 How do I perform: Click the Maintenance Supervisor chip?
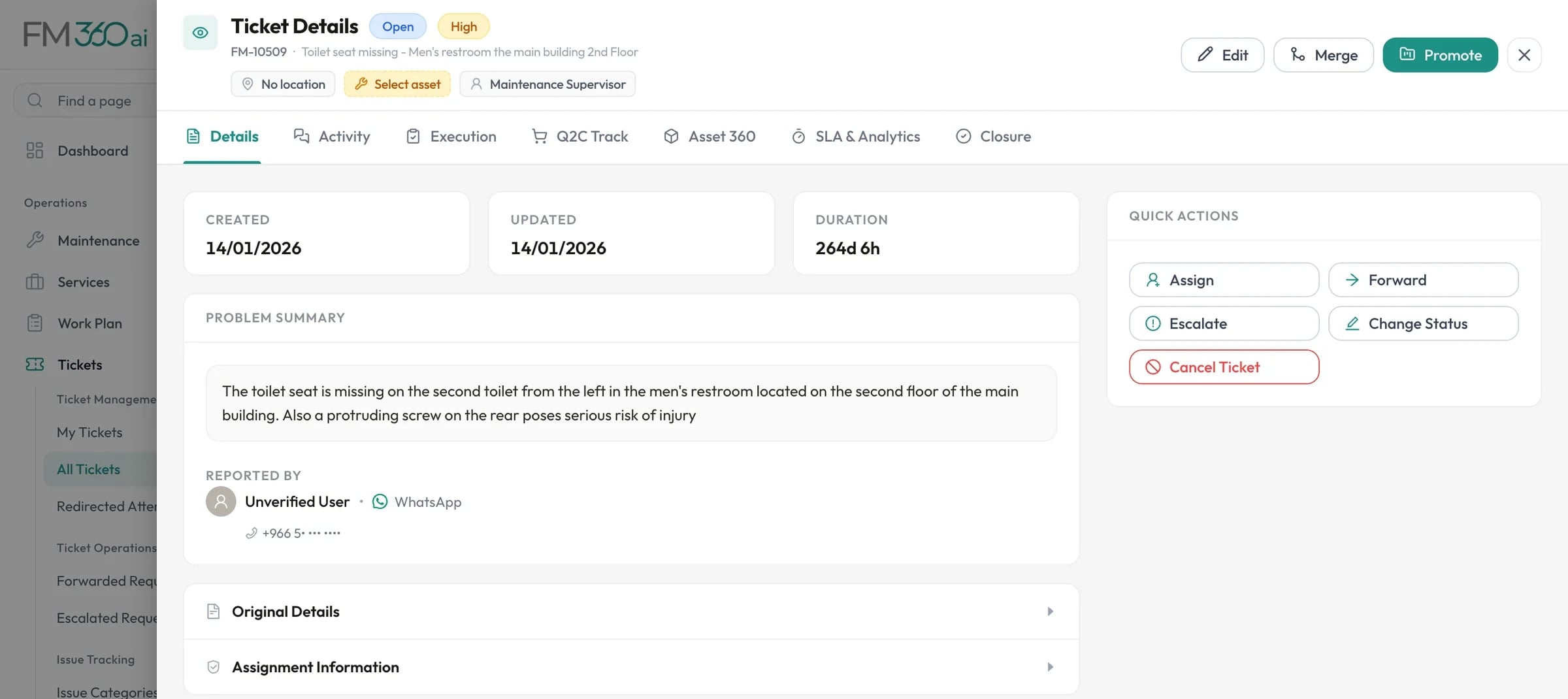547,84
